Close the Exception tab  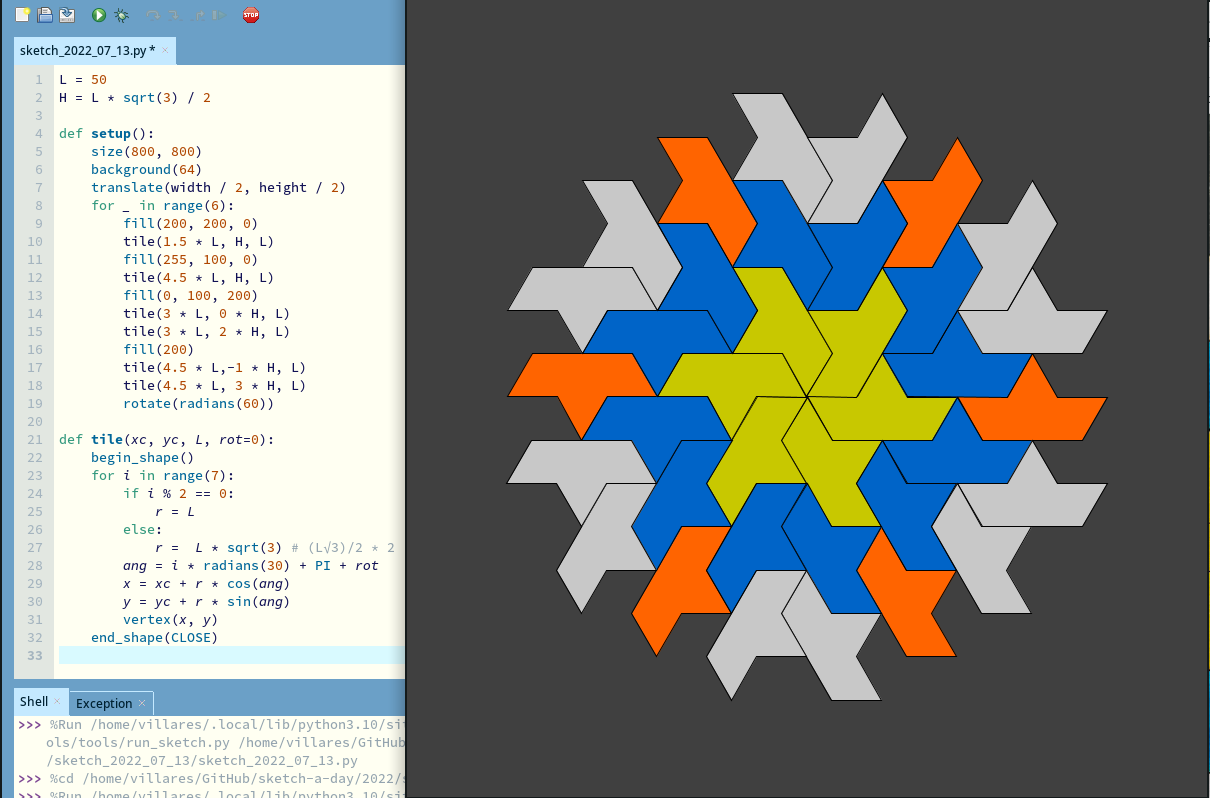click(142, 703)
